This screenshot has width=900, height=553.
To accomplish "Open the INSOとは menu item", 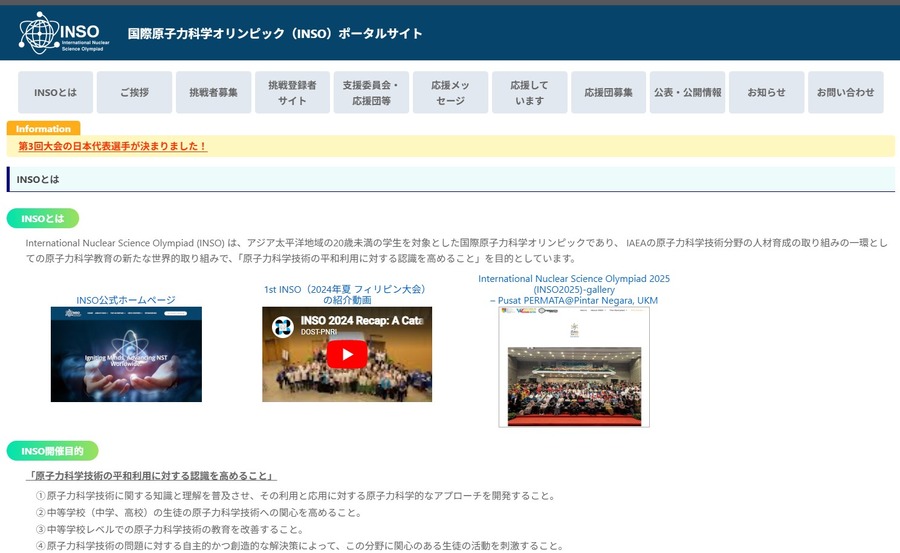I will [x=55, y=92].
